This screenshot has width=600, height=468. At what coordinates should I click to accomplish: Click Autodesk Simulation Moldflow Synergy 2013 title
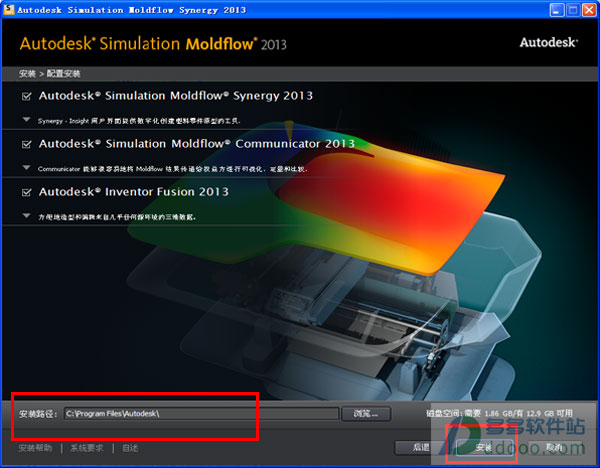pyautogui.click(x=176, y=96)
